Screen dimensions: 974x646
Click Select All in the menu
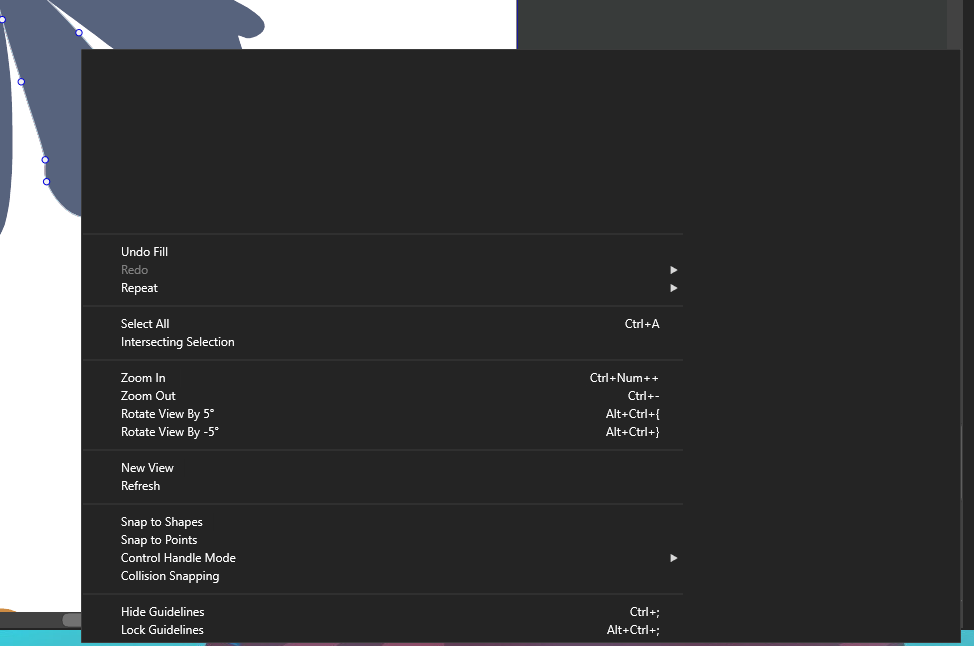click(x=146, y=324)
